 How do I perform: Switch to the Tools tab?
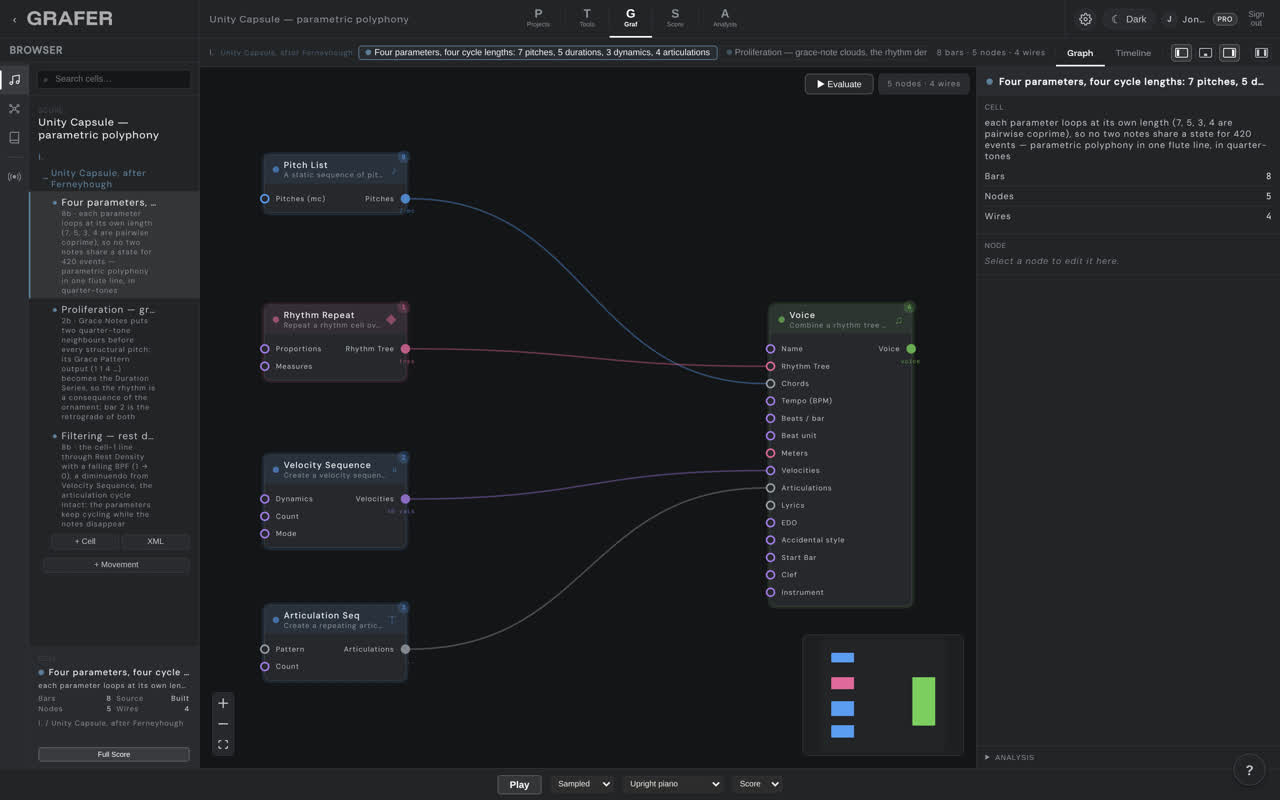point(587,18)
